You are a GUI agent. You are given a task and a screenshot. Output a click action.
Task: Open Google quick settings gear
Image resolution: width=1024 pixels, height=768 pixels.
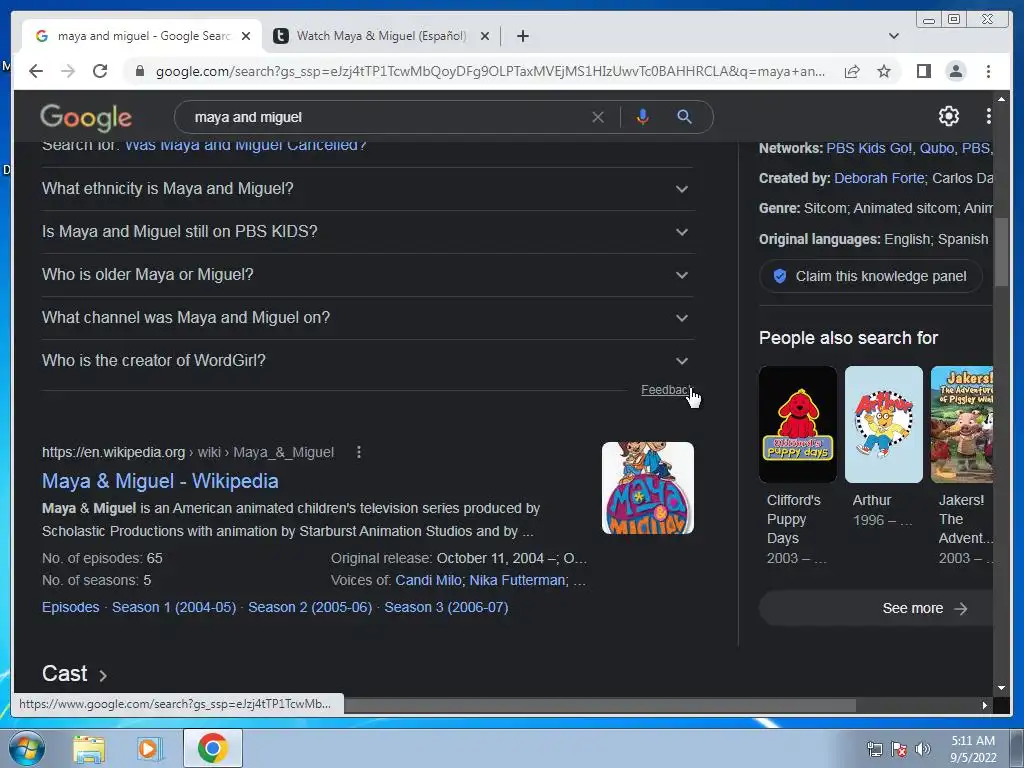948,117
